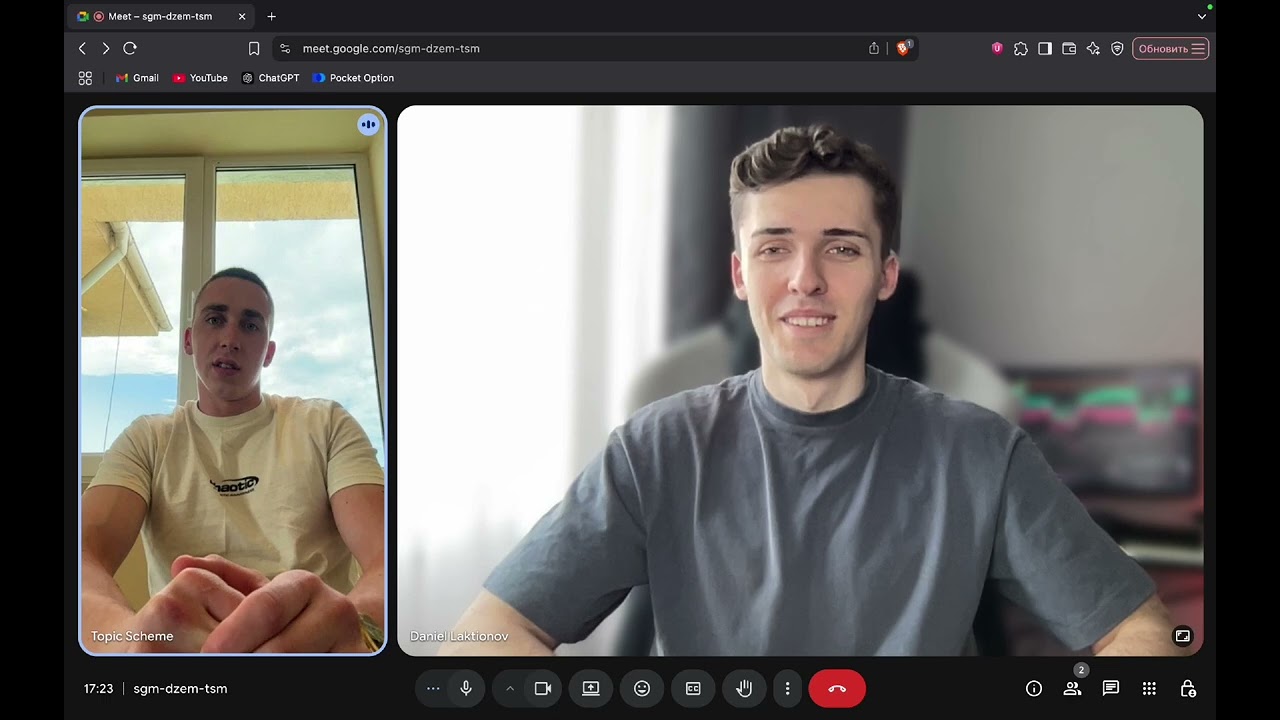
Task: Go forward in browser history
Action: click(x=106, y=48)
